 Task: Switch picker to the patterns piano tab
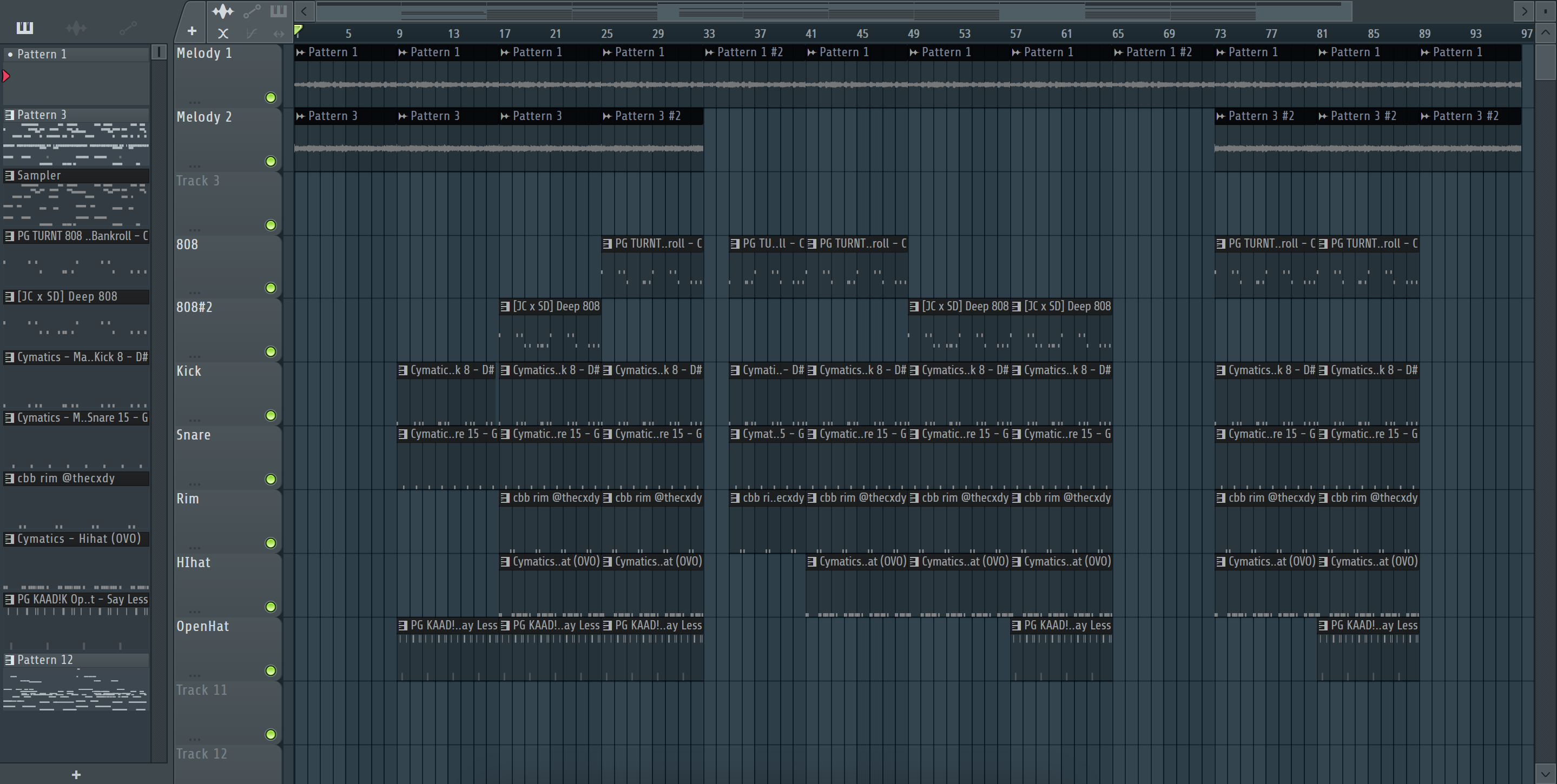25,28
